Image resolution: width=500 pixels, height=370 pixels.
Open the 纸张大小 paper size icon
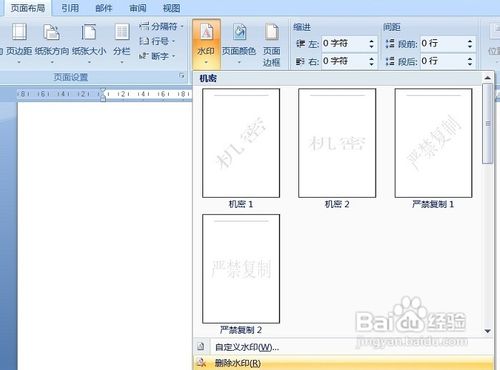coord(89,32)
